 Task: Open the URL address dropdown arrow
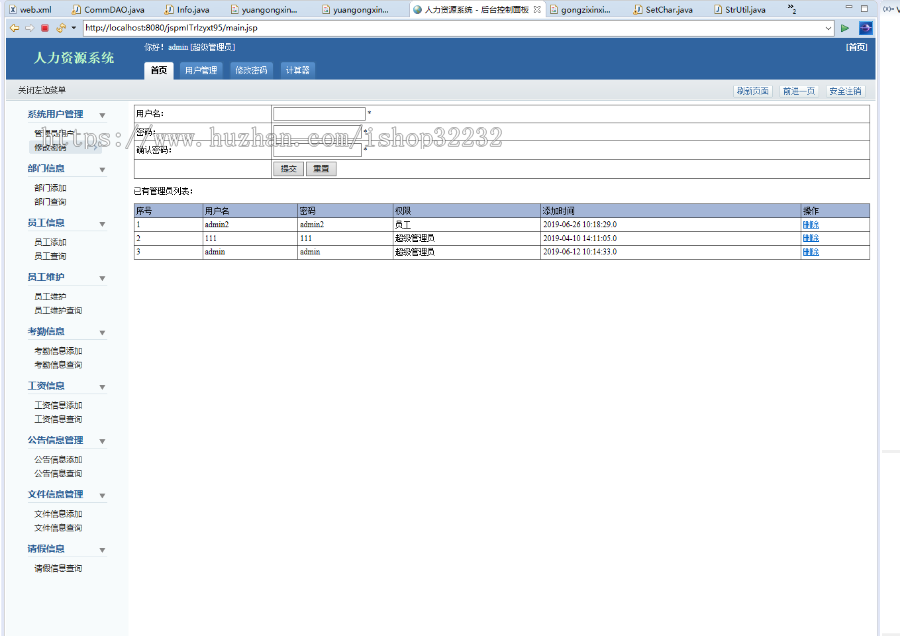[829, 28]
